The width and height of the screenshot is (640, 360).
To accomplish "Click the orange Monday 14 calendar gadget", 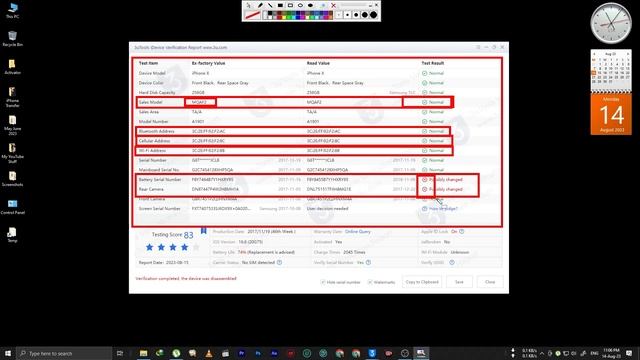I will point(611,115).
